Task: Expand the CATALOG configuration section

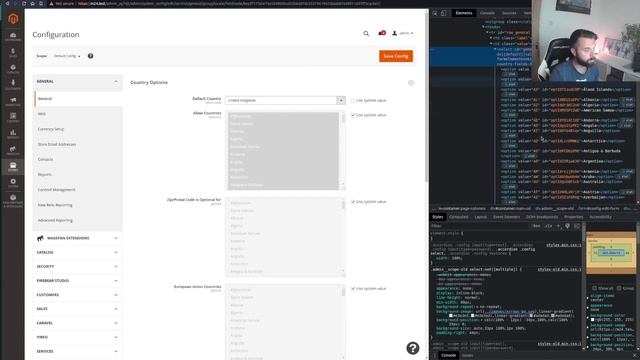Action: (x=78, y=252)
